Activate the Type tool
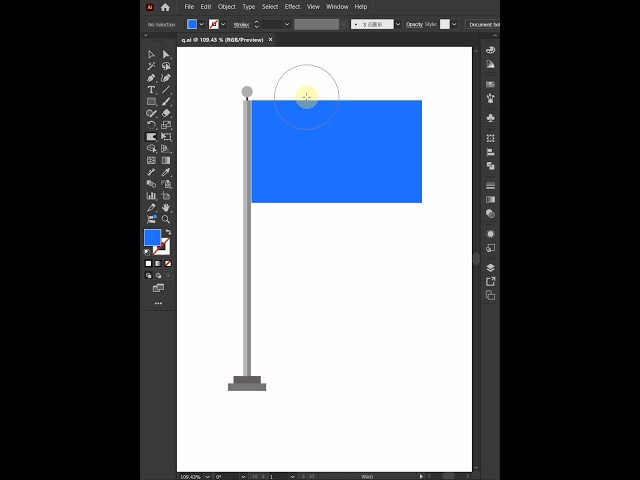This screenshot has width=640, height=480. click(151, 90)
